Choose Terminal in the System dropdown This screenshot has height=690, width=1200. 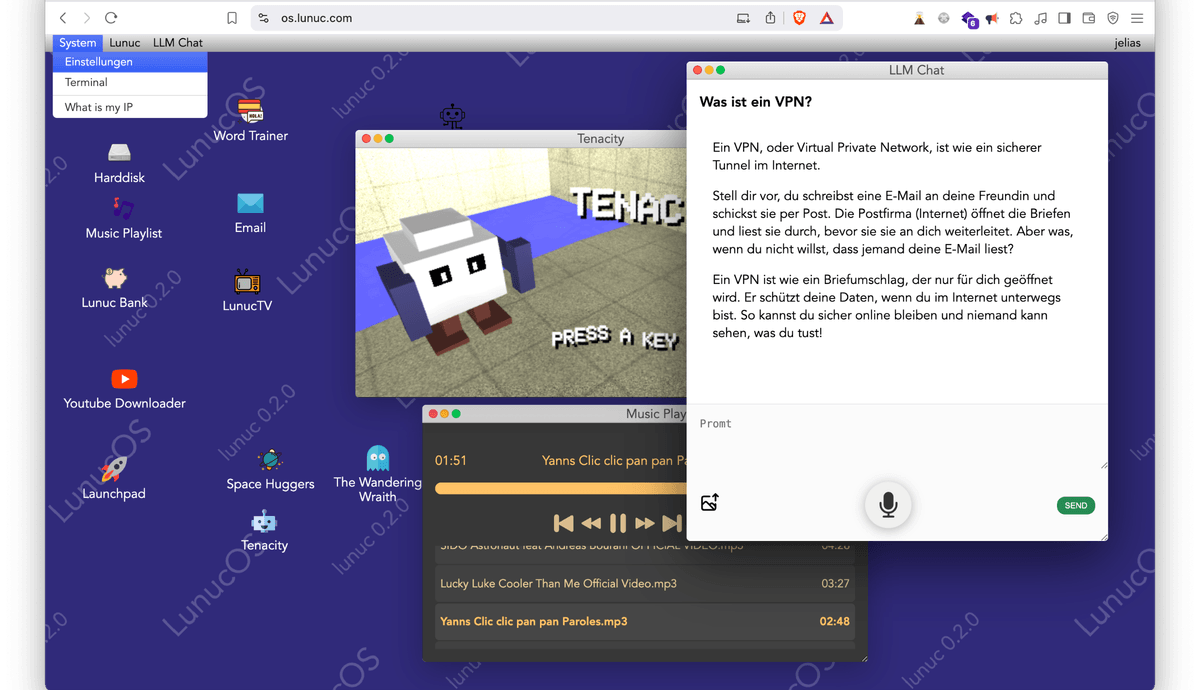pos(86,83)
